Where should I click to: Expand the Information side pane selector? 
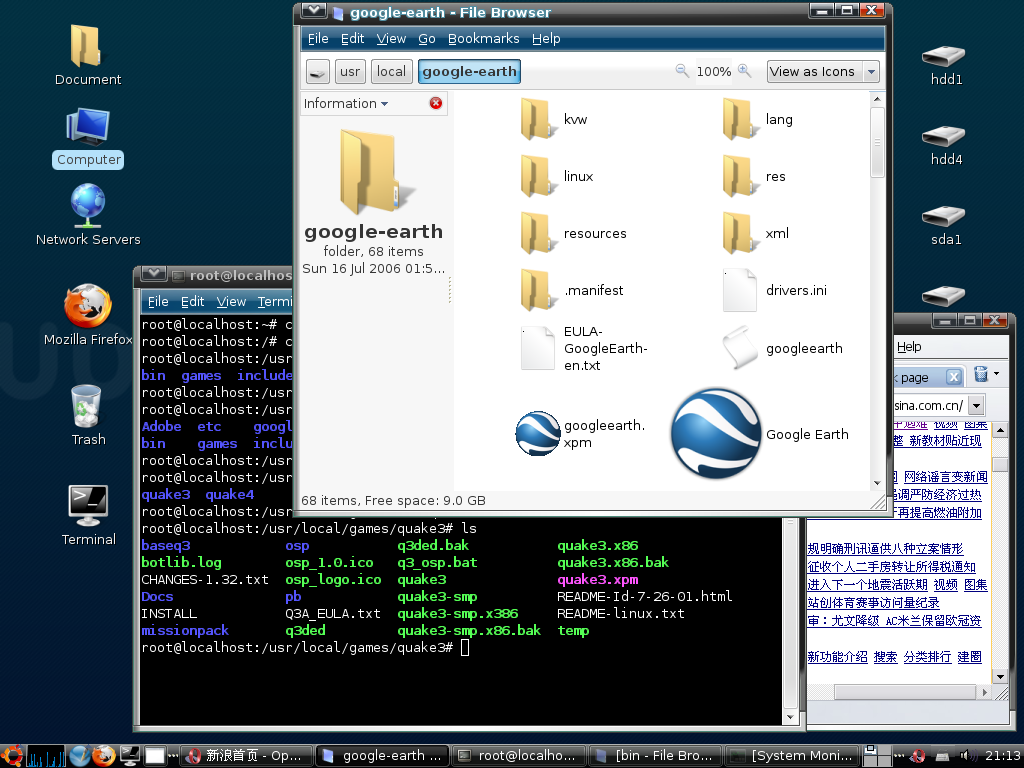click(x=346, y=103)
